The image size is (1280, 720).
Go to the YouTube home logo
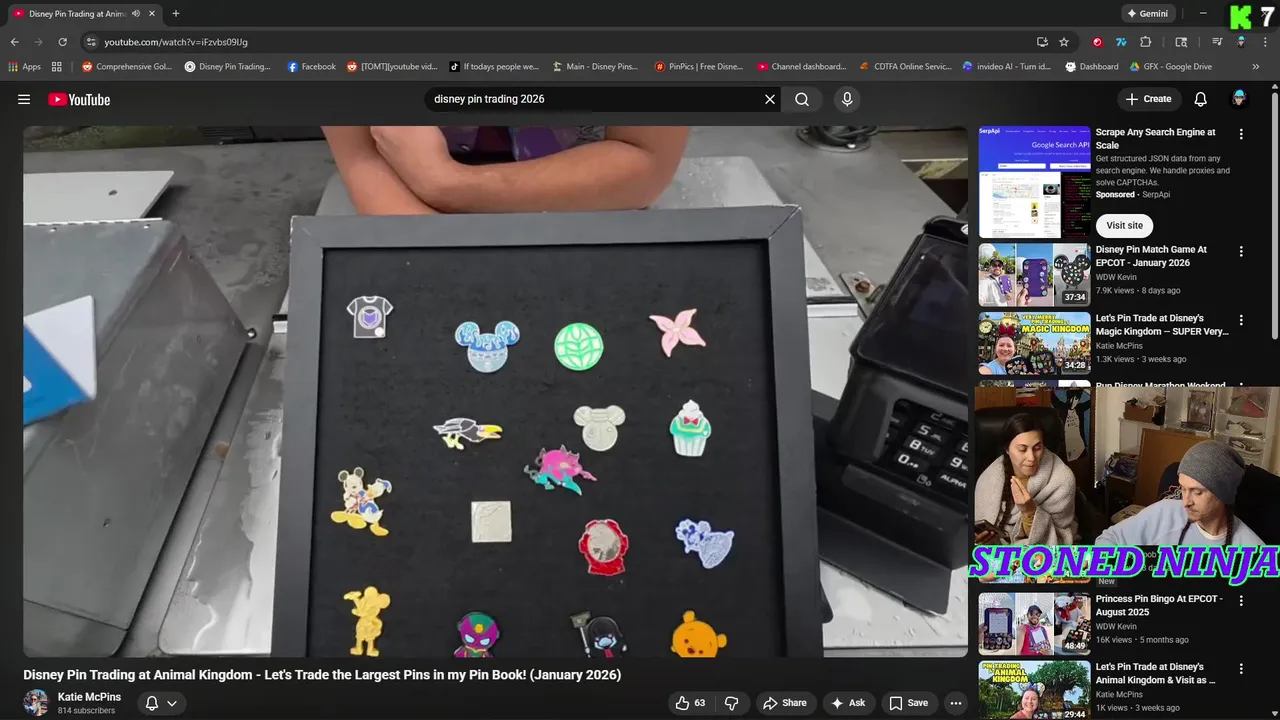(x=79, y=99)
